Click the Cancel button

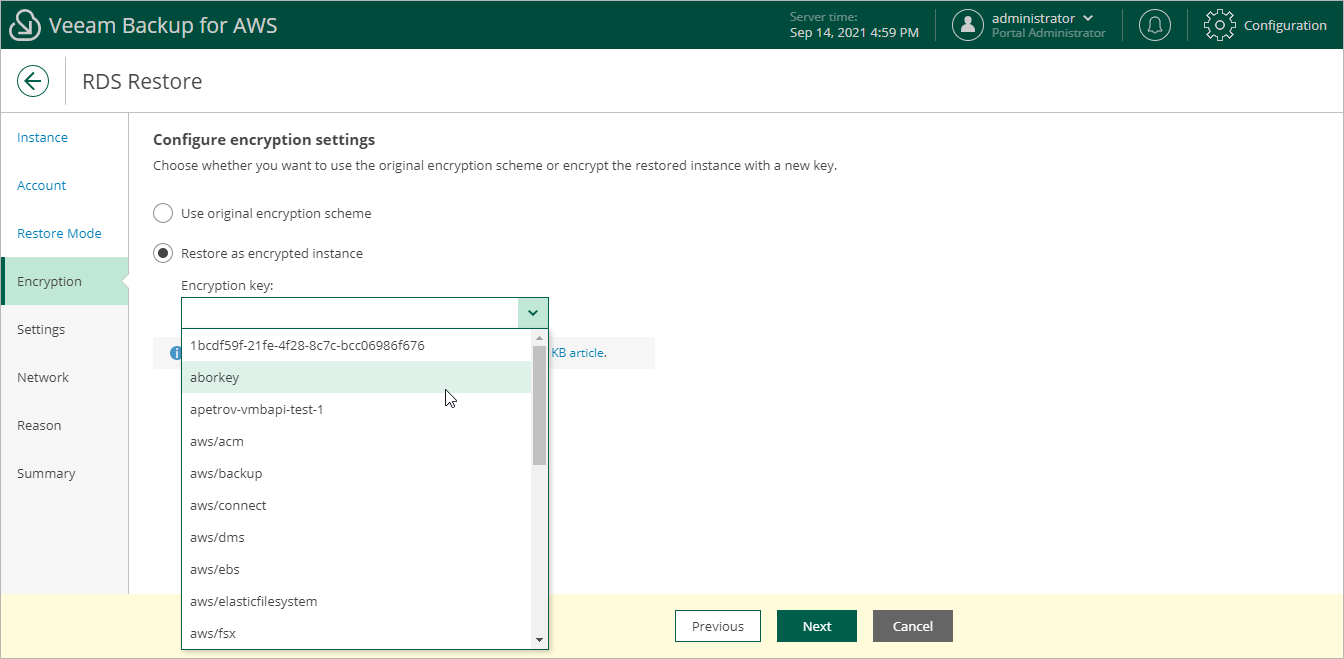913,626
